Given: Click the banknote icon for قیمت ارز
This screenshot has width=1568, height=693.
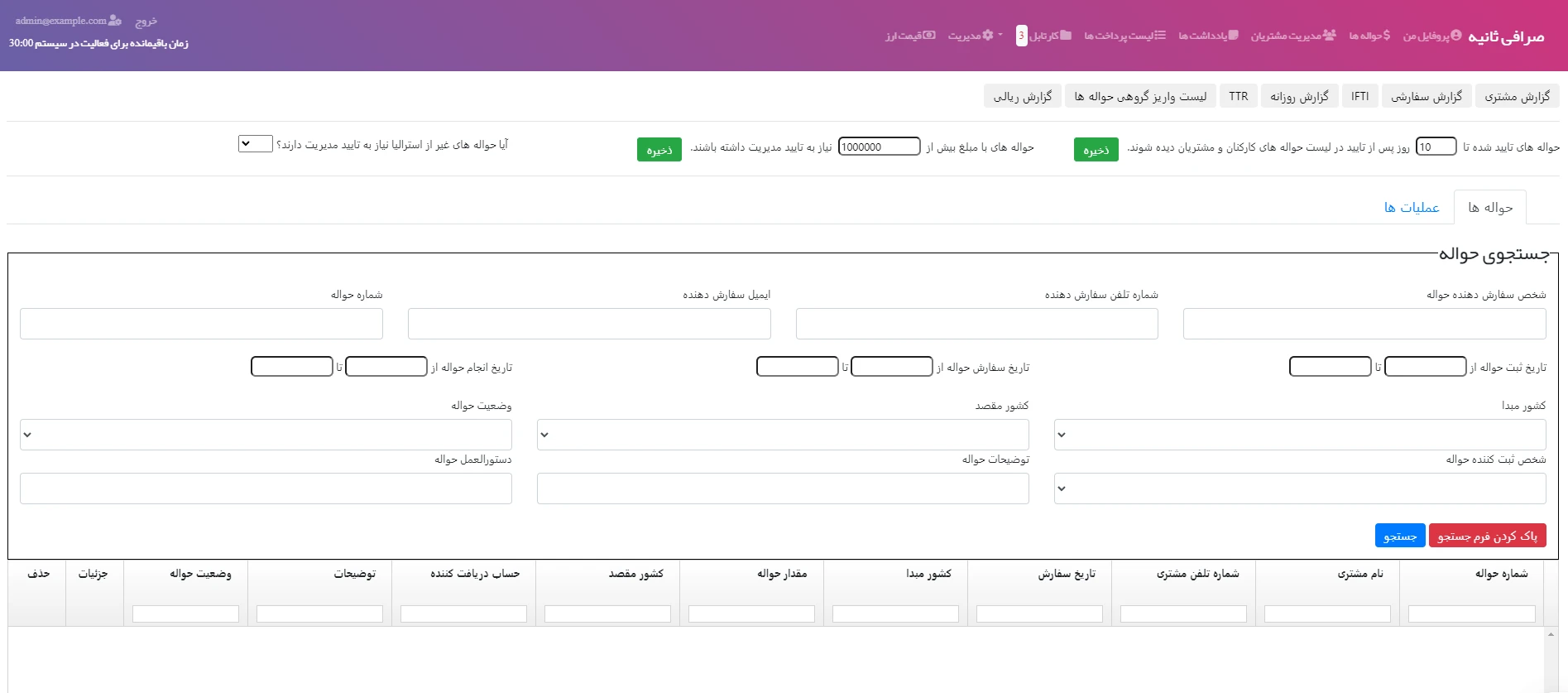Looking at the screenshot, I should tap(929, 36).
